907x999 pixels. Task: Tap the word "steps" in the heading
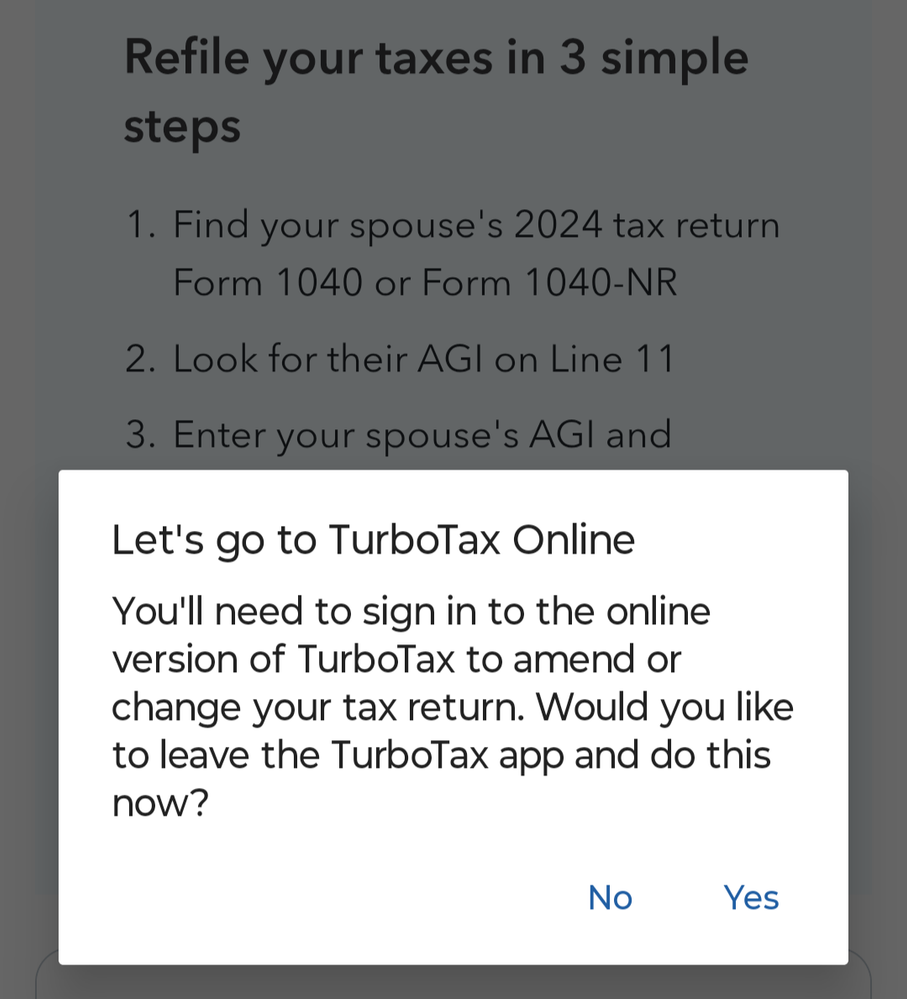click(182, 128)
